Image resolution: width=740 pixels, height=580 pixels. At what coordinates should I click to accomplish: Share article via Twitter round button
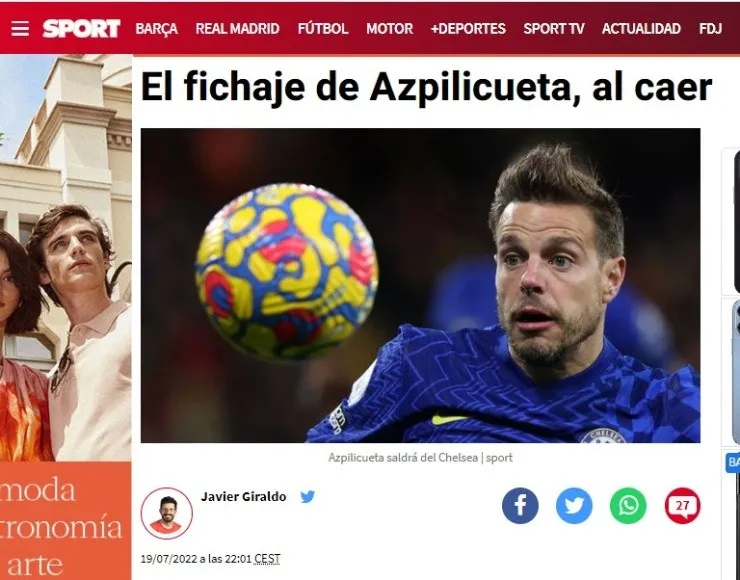(574, 506)
